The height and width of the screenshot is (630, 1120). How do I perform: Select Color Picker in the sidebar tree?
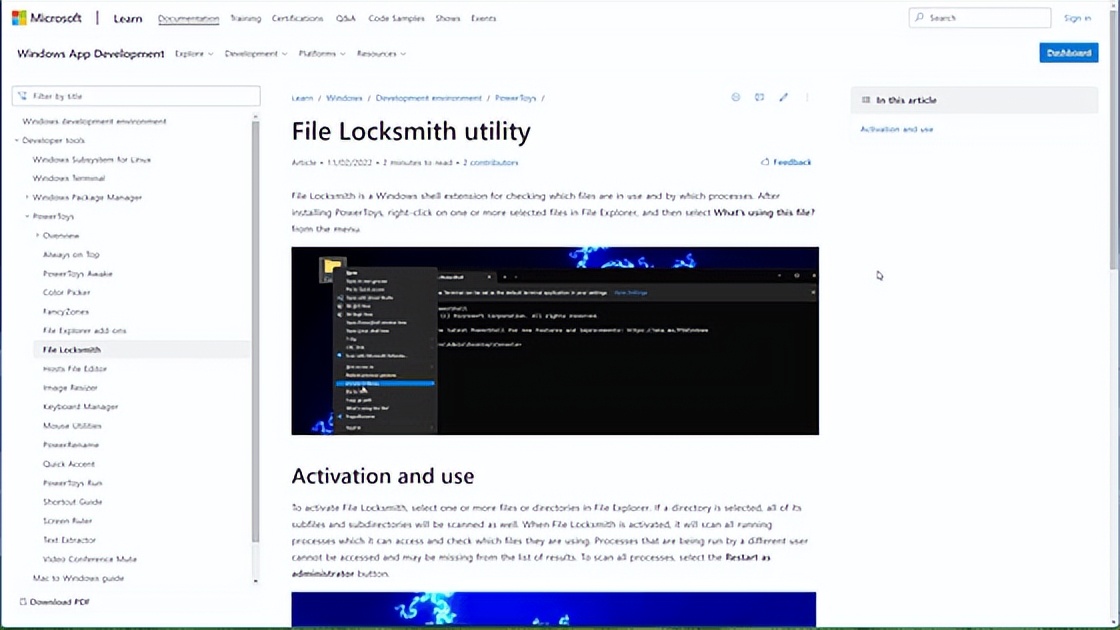[x=66, y=293]
